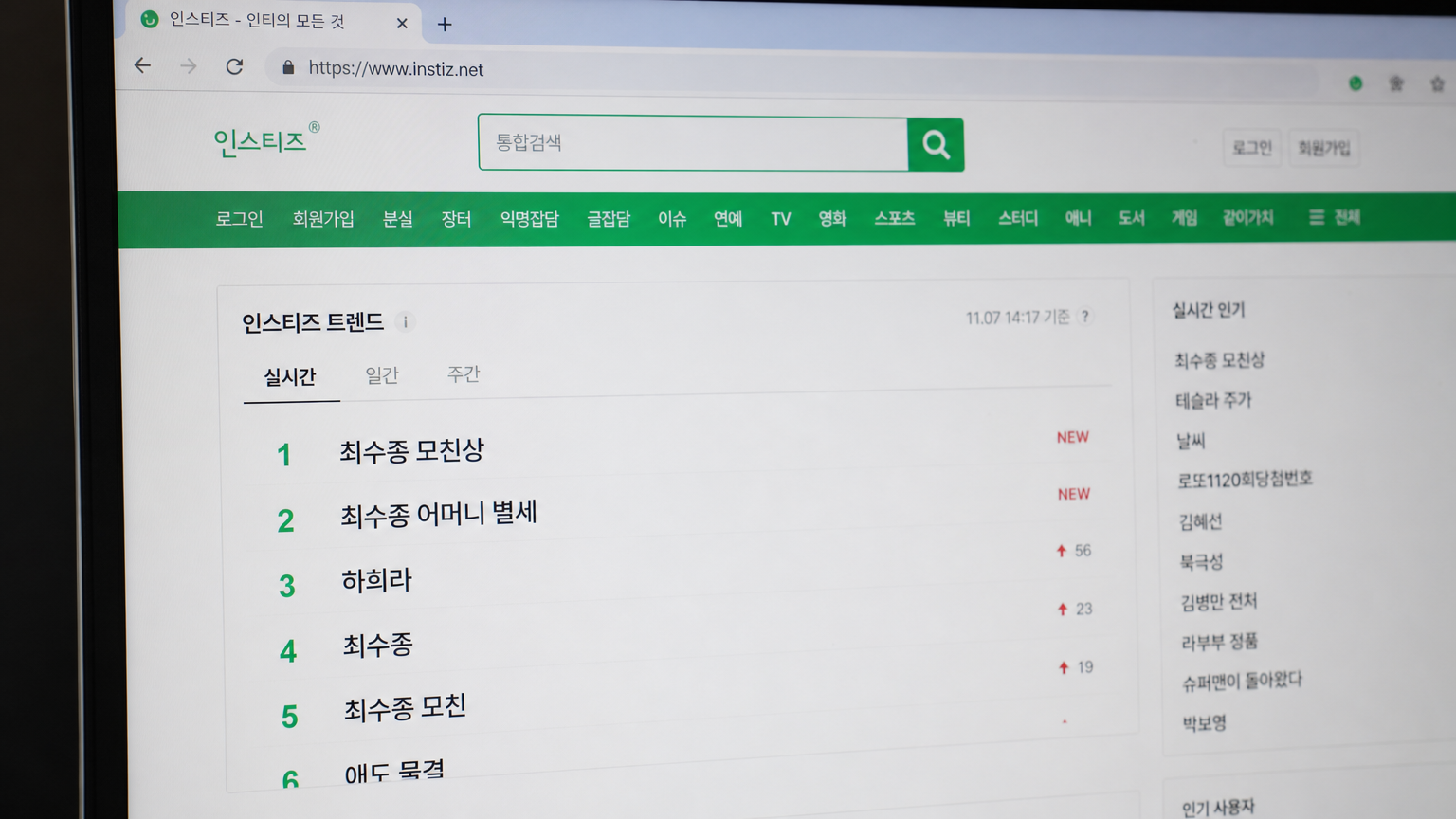Switch to the 실시간 trend tab

[290, 377]
